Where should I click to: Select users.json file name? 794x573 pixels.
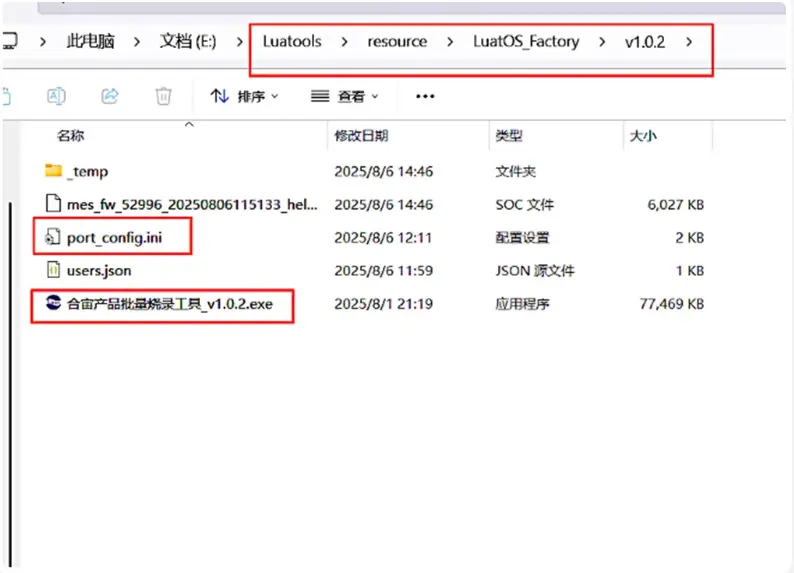99,271
